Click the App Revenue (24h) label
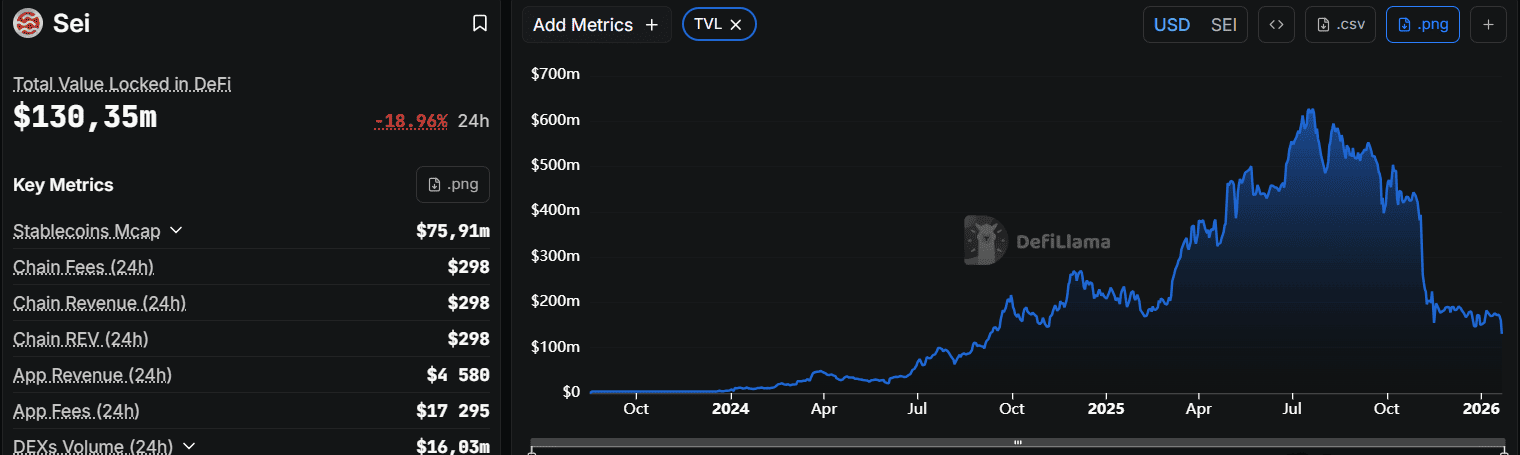This screenshot has width=1520, height=455. (92, 375)
